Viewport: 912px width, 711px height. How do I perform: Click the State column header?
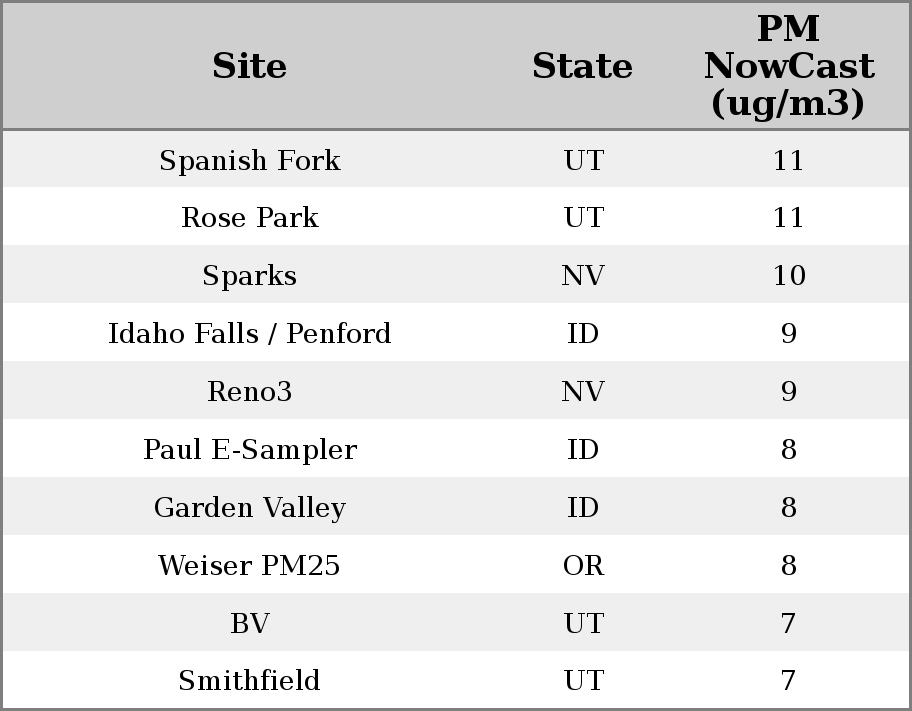click(582, 66)
